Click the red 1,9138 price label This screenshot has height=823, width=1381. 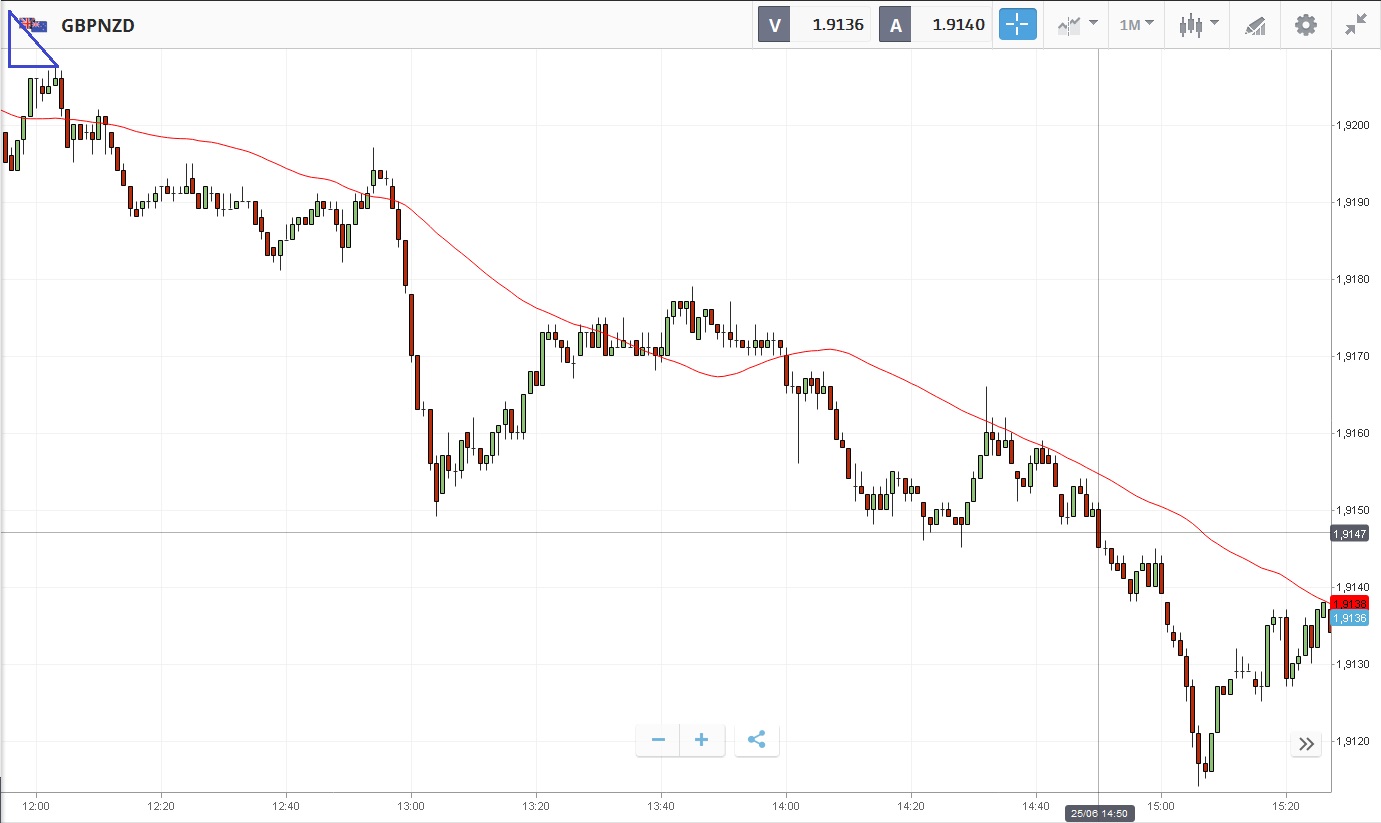(x=1349, y=603)
